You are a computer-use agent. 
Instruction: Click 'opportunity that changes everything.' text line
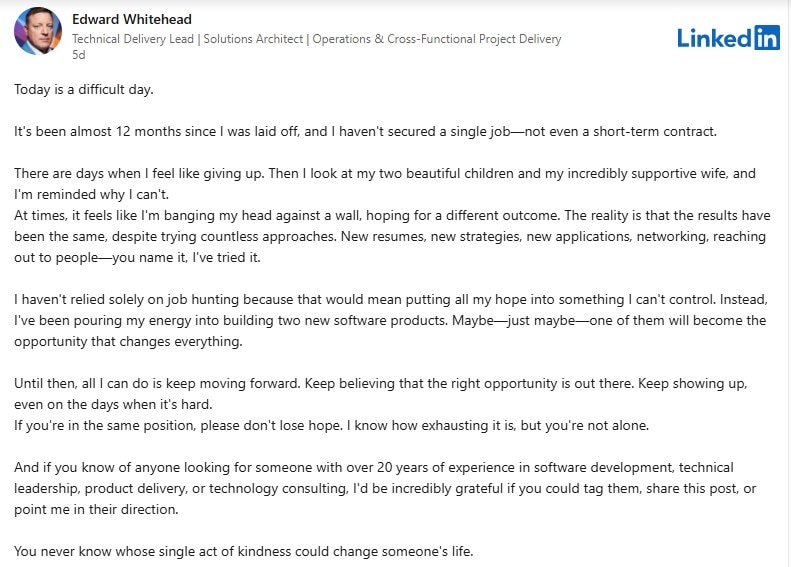(128, 342)
